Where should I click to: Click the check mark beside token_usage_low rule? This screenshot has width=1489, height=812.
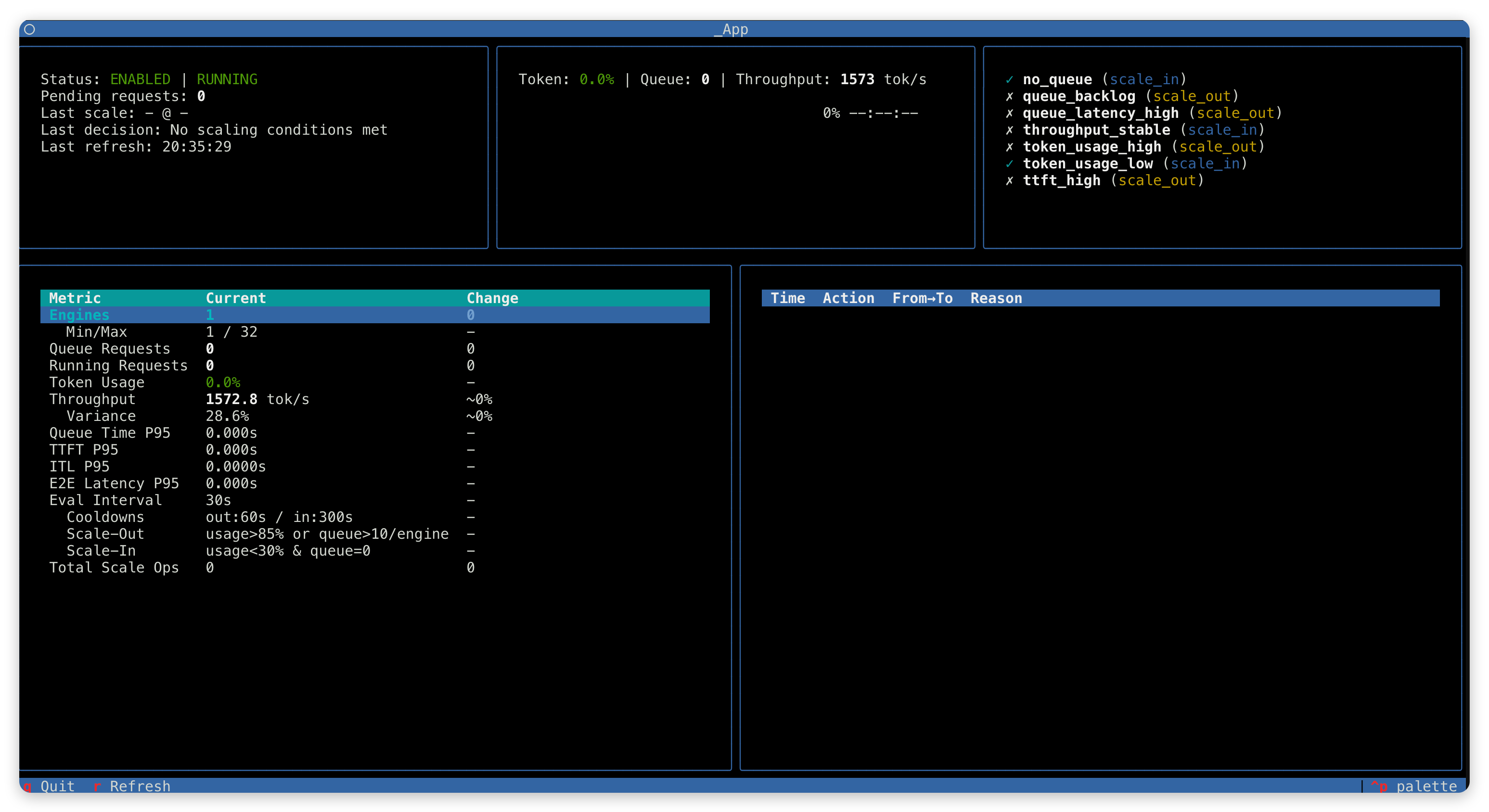[x=1009, y=164]
